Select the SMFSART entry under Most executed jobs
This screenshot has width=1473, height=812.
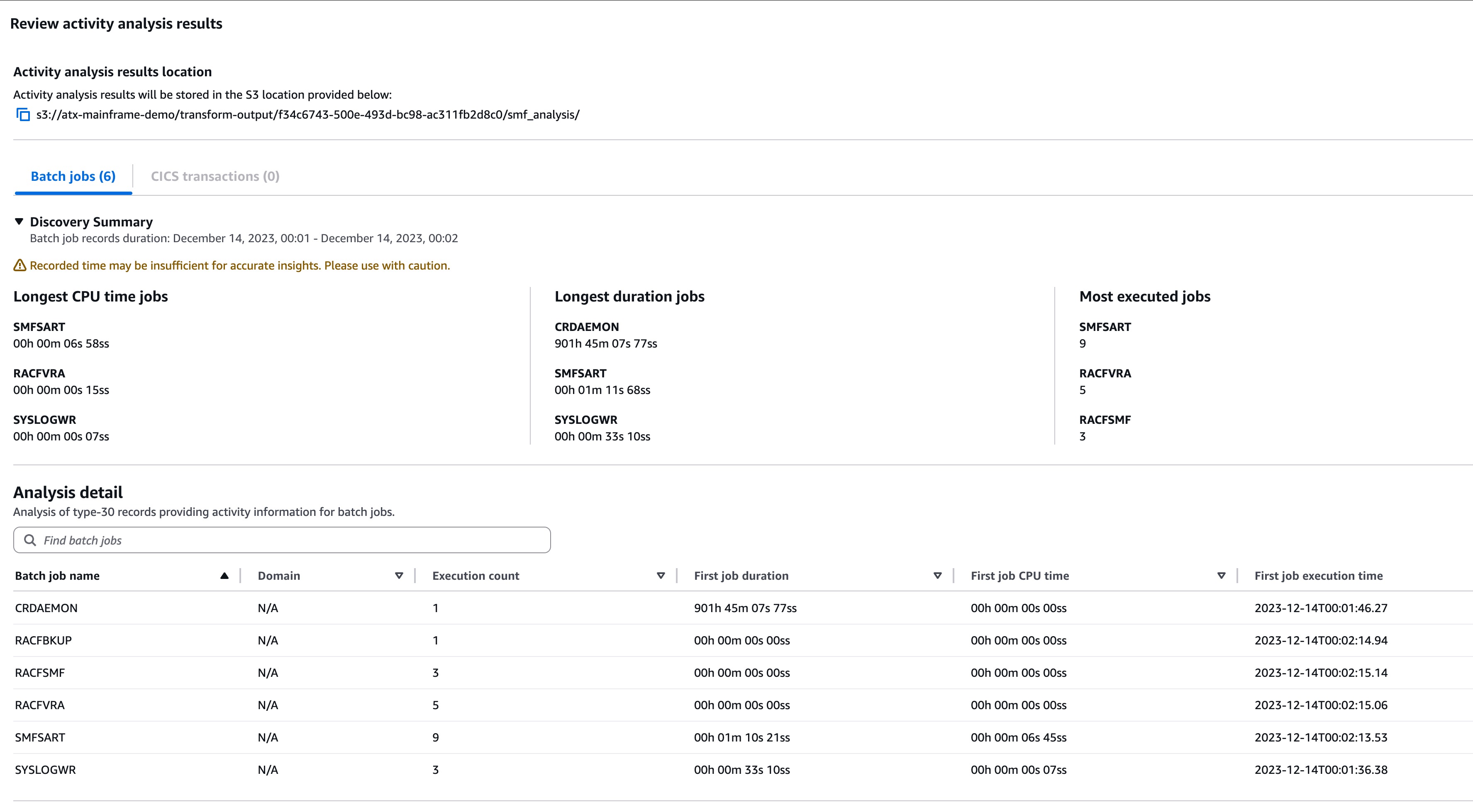(x=1105, y=327)
